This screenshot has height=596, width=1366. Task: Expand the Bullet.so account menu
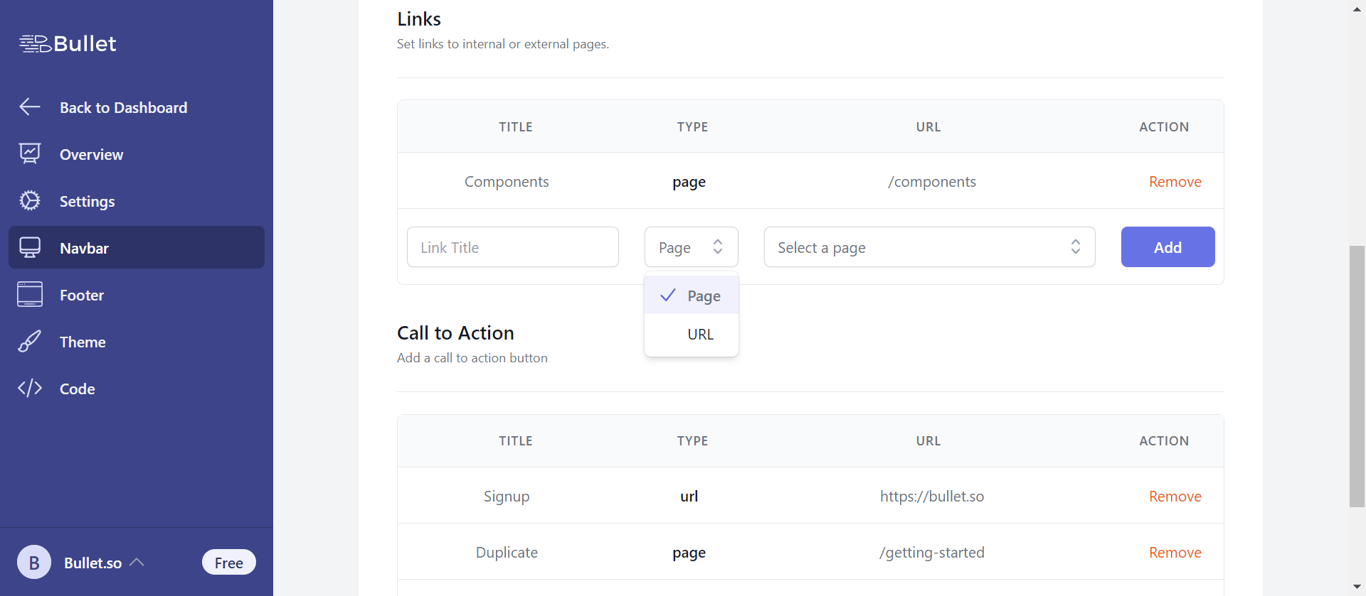pos(137,563)
